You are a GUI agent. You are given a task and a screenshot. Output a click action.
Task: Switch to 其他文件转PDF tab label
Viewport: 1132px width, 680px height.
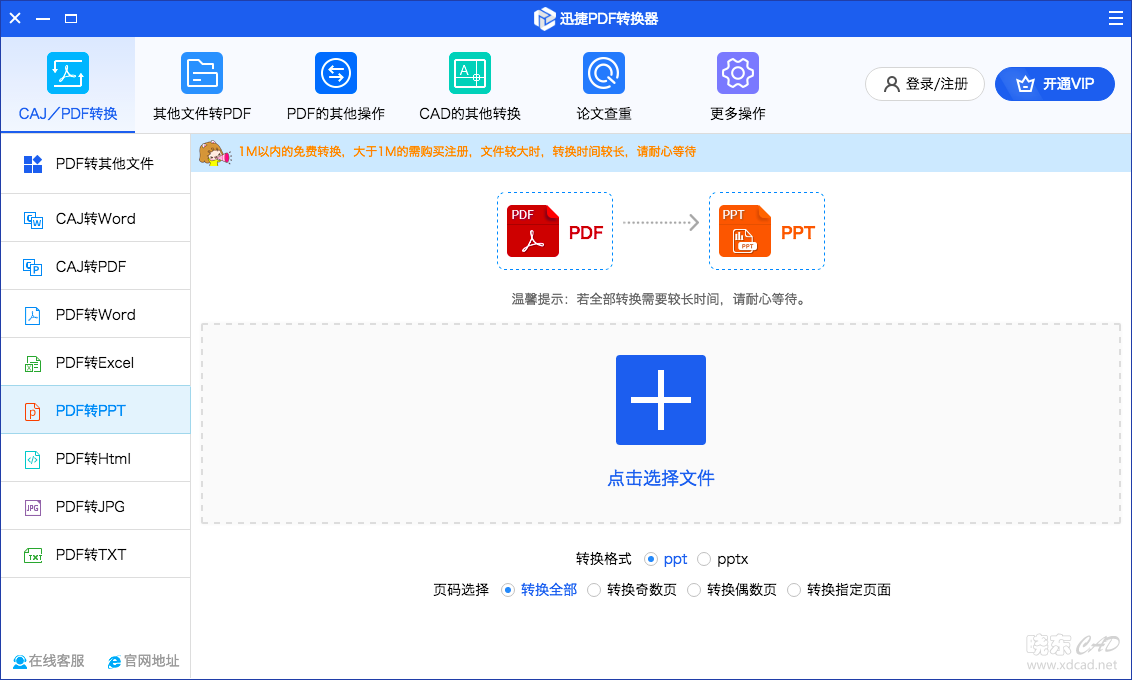tap(202, 114)
